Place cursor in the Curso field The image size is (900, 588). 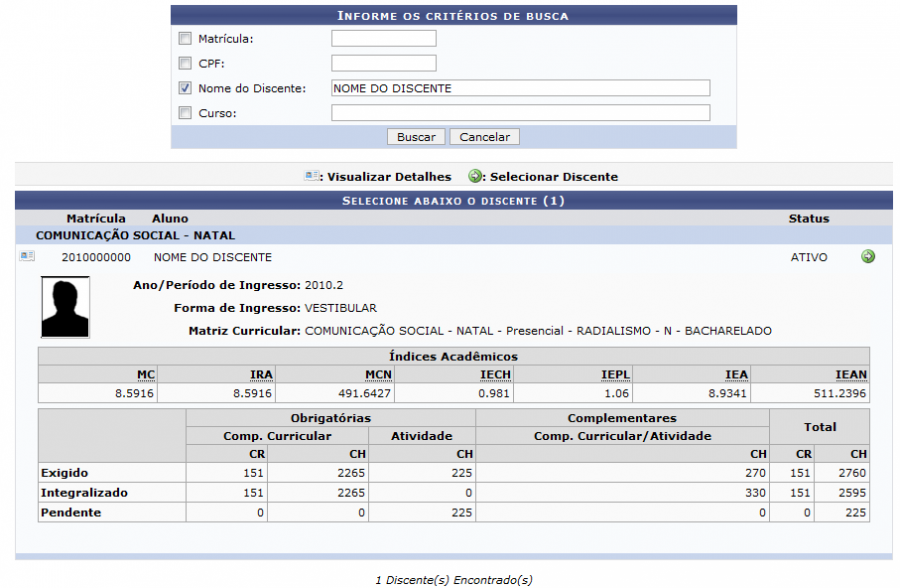[x=520, y=113]
